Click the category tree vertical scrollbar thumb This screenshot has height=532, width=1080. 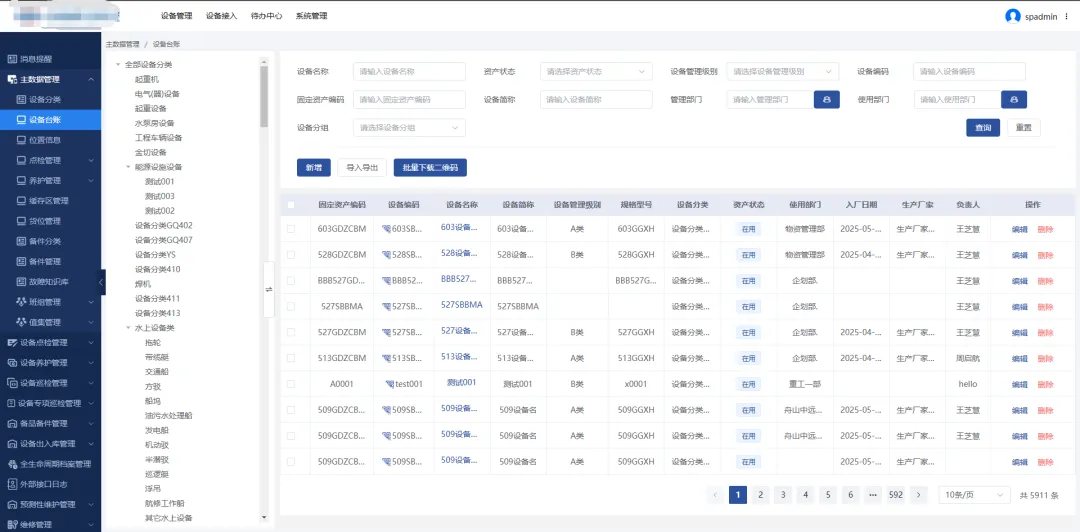pyautogui.click(x=264, y=96)
